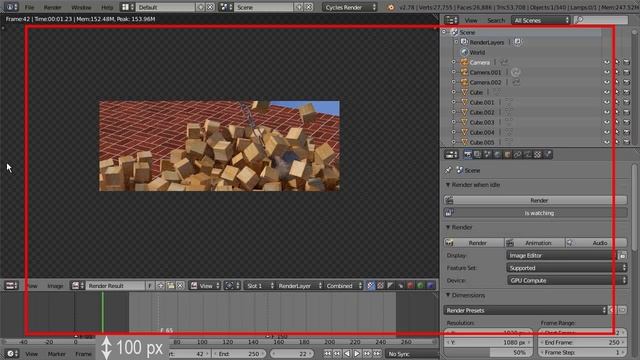The image size is (640, 360).
Task: Open the No Sync playback dropdown
Action: [412, 354]
